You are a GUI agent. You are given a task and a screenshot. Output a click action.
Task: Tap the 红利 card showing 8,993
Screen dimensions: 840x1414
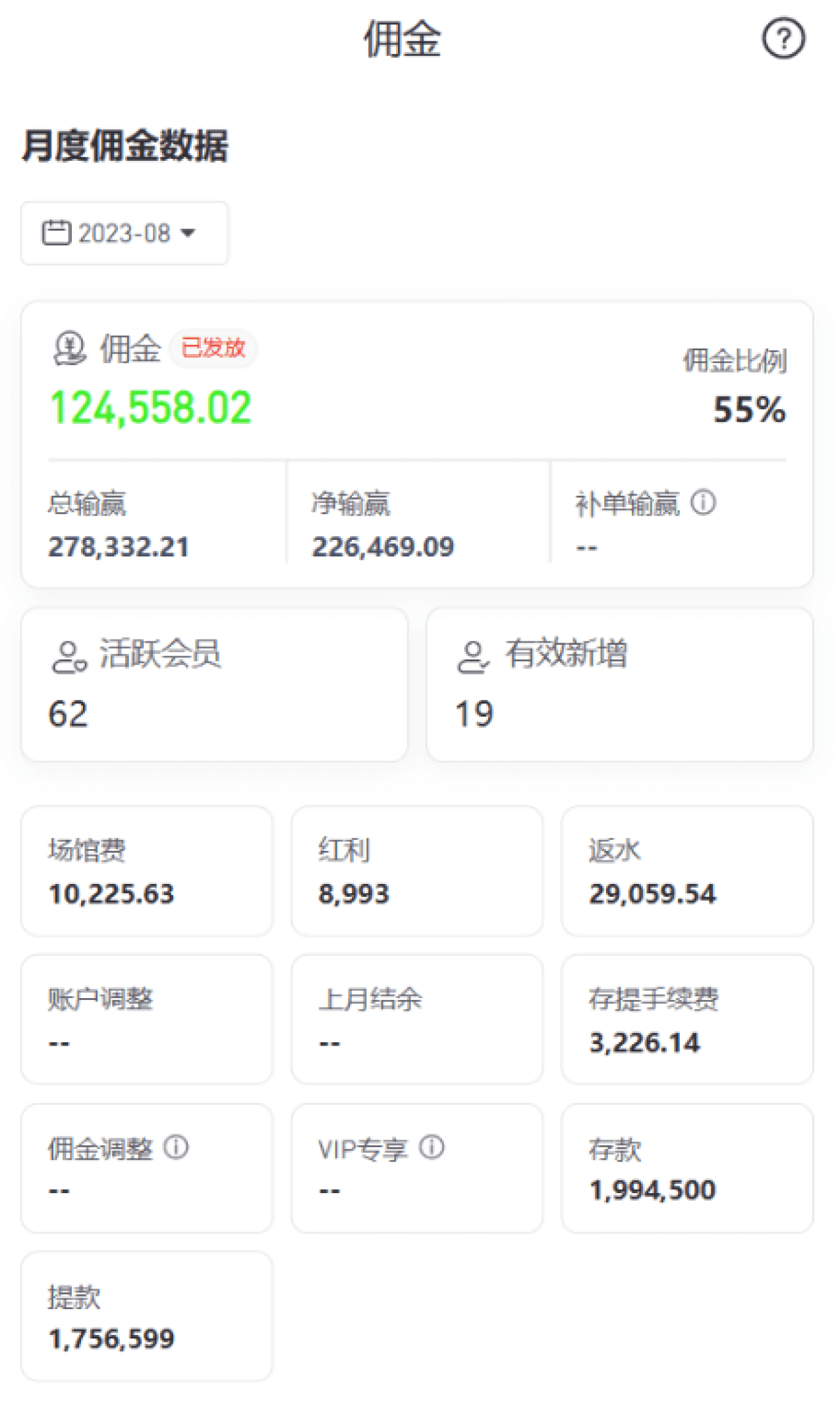pos(417,870)
